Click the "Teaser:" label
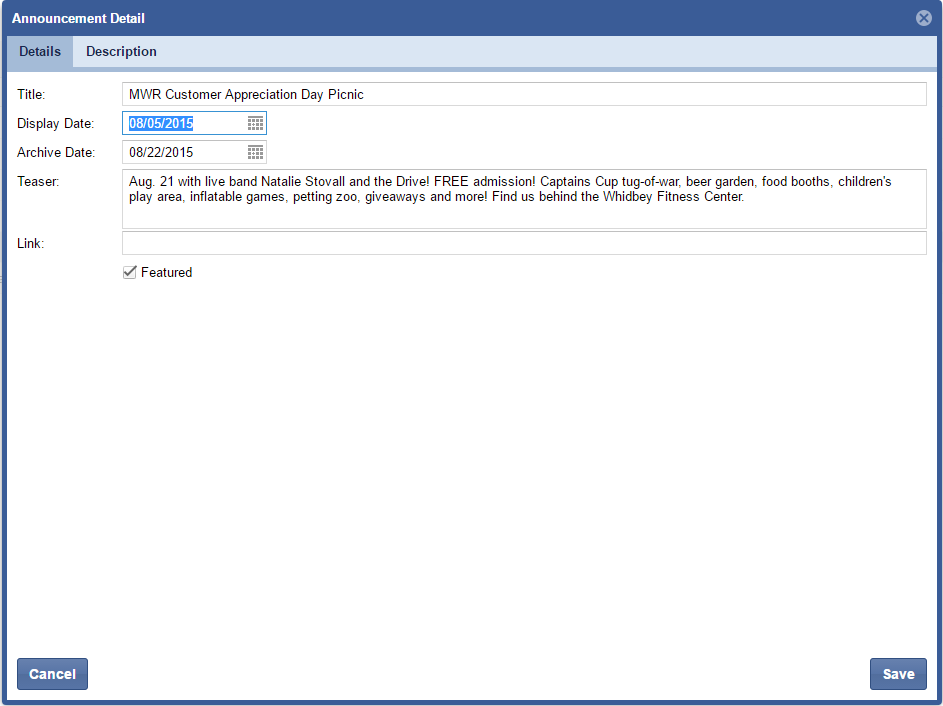 (38, 181)
